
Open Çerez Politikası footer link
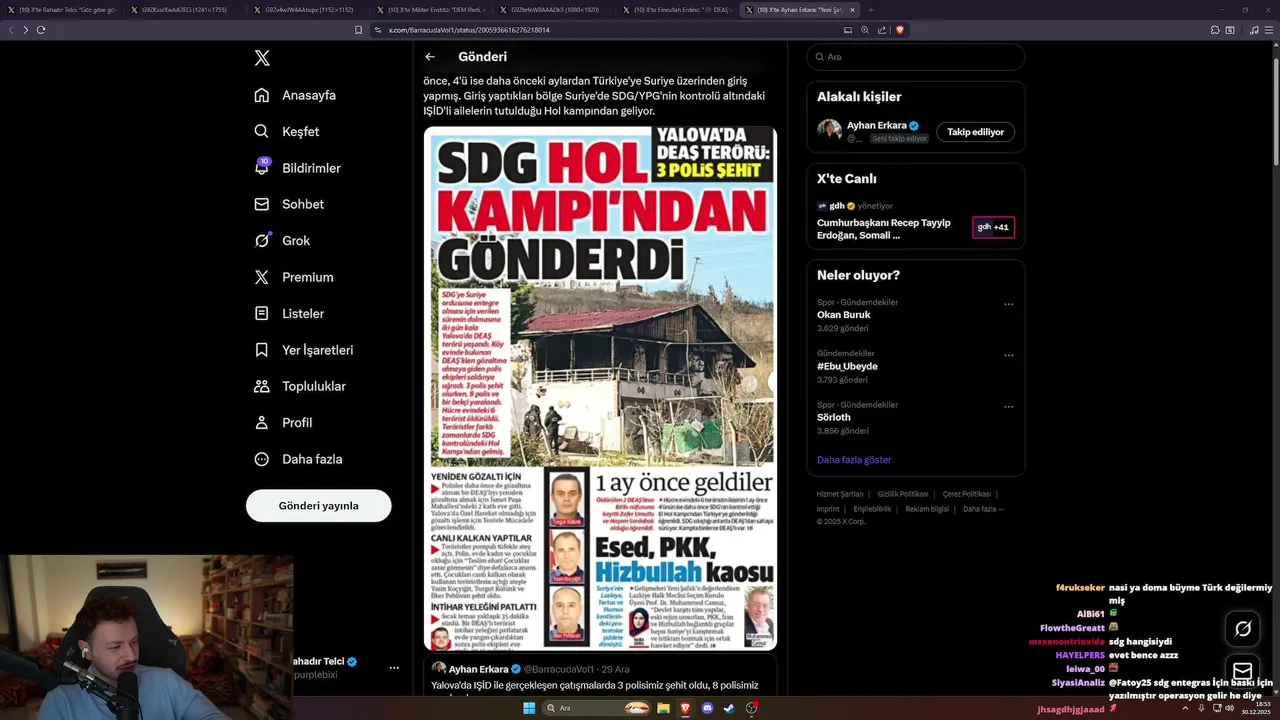tap(967, 494)
